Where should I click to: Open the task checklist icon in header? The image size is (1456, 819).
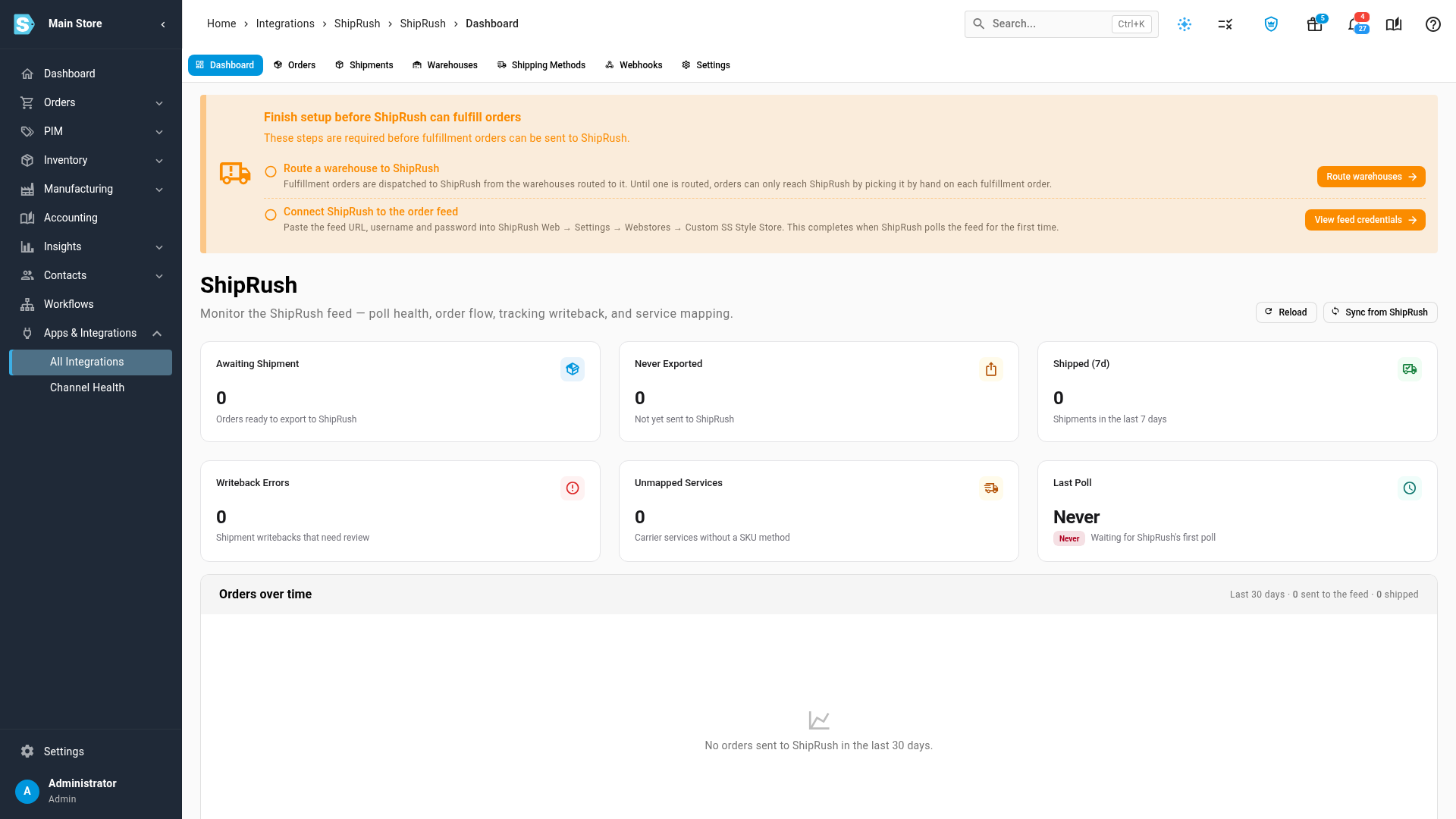1225,24
